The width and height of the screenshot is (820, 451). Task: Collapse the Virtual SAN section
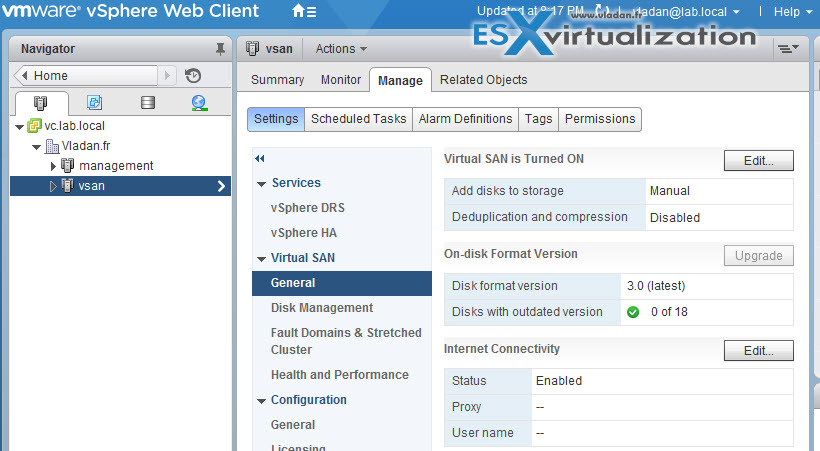pyautogui.click(x=261, y=259)
